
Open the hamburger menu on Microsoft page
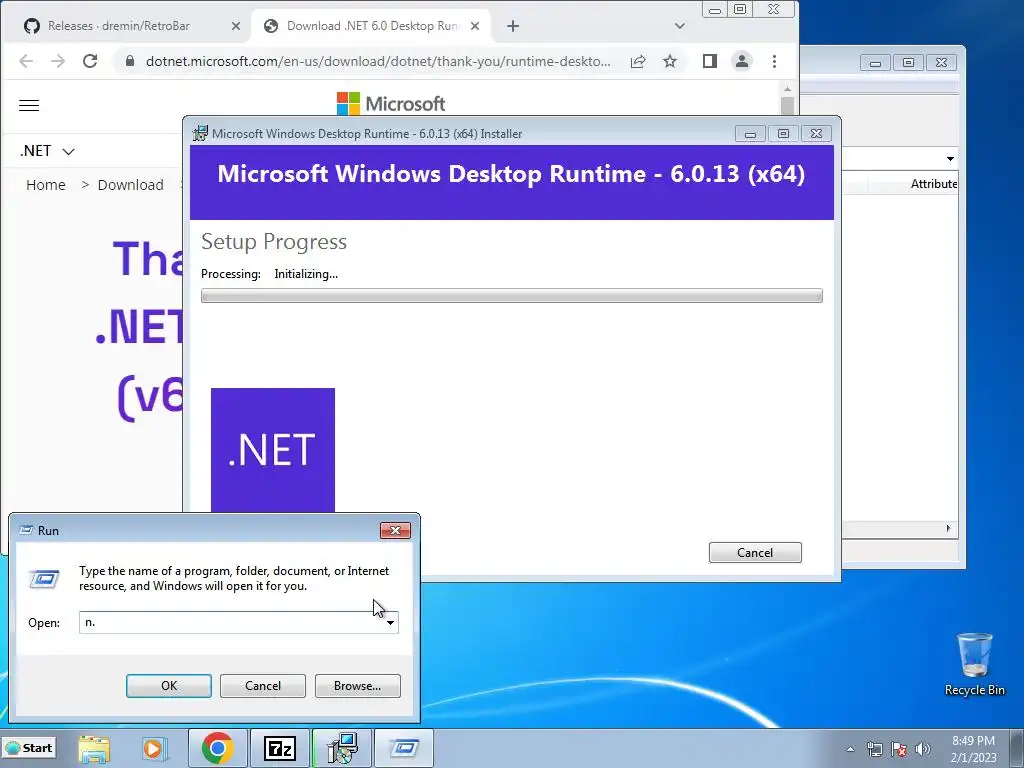click(x=29, y=105)
